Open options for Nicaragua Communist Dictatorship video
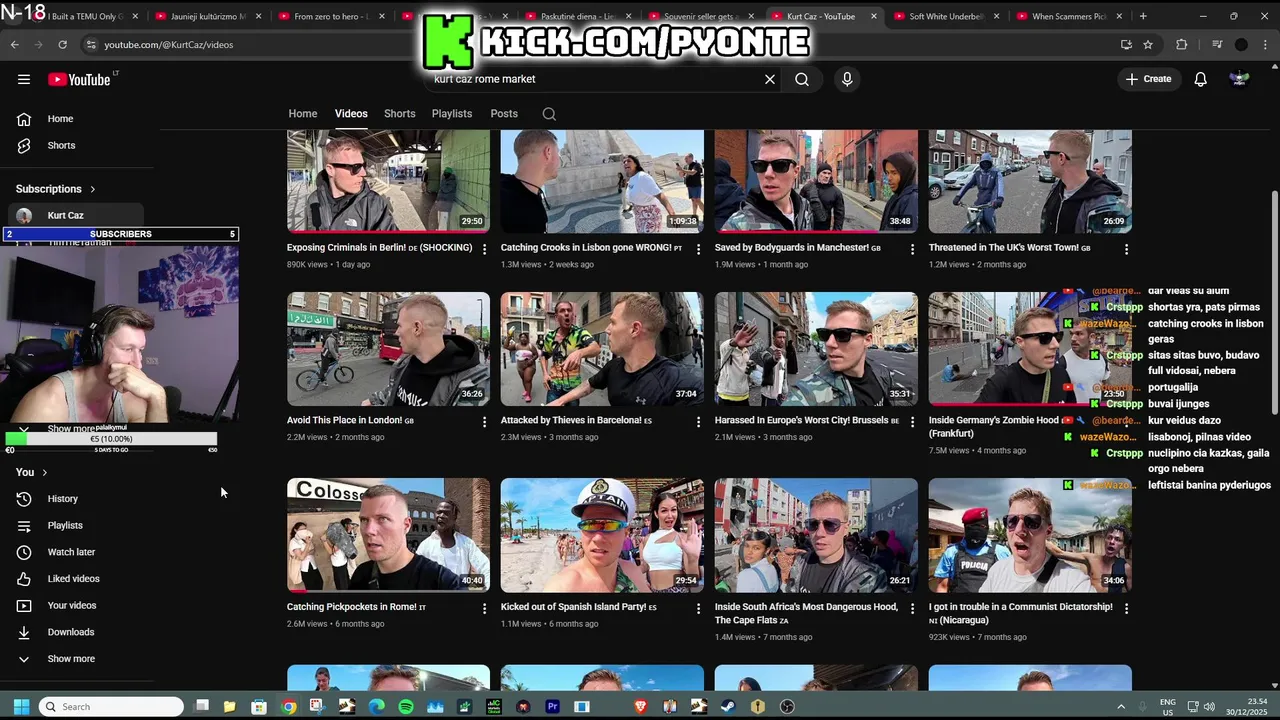Viewport: 1280px width, 720px height. coord(1126,608)
